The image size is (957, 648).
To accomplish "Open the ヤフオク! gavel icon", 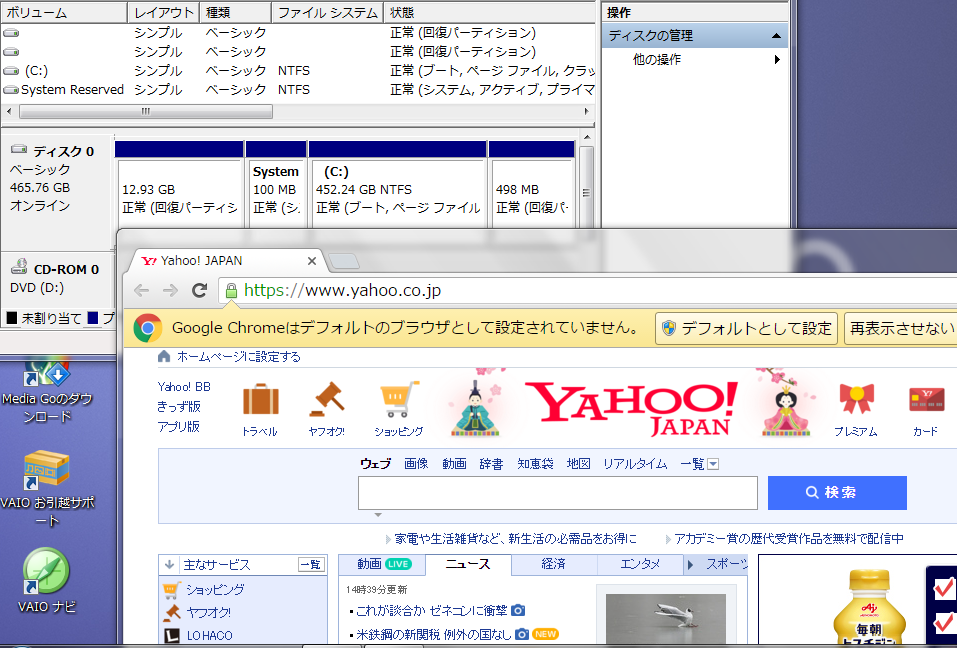I will tap(327, 399).
